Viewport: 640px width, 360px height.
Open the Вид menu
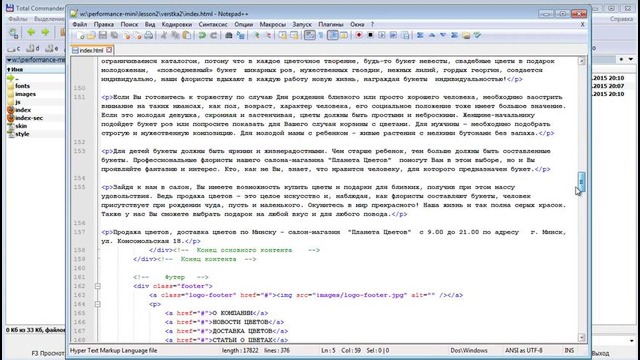[x=150, y=24]
